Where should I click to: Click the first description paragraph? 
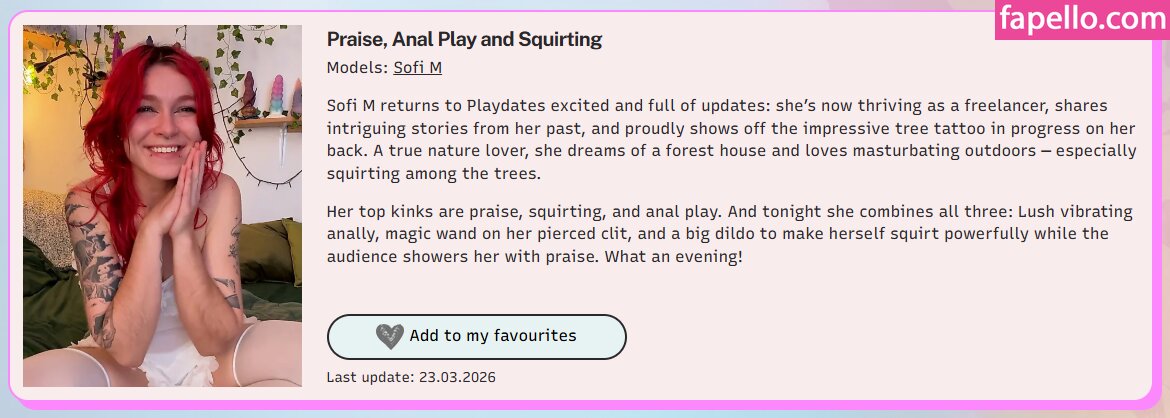[731, 139]
